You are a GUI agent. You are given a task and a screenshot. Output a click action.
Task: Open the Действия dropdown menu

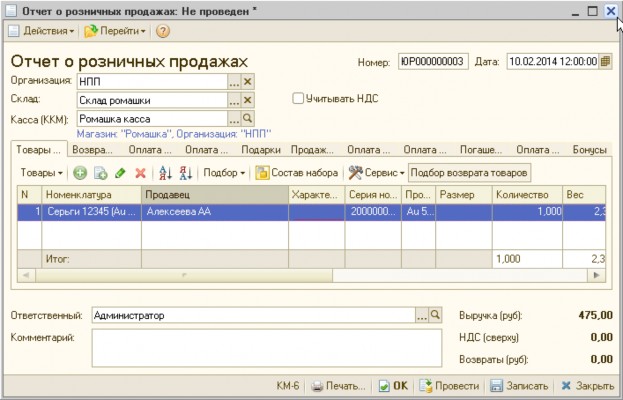(41, 31)
